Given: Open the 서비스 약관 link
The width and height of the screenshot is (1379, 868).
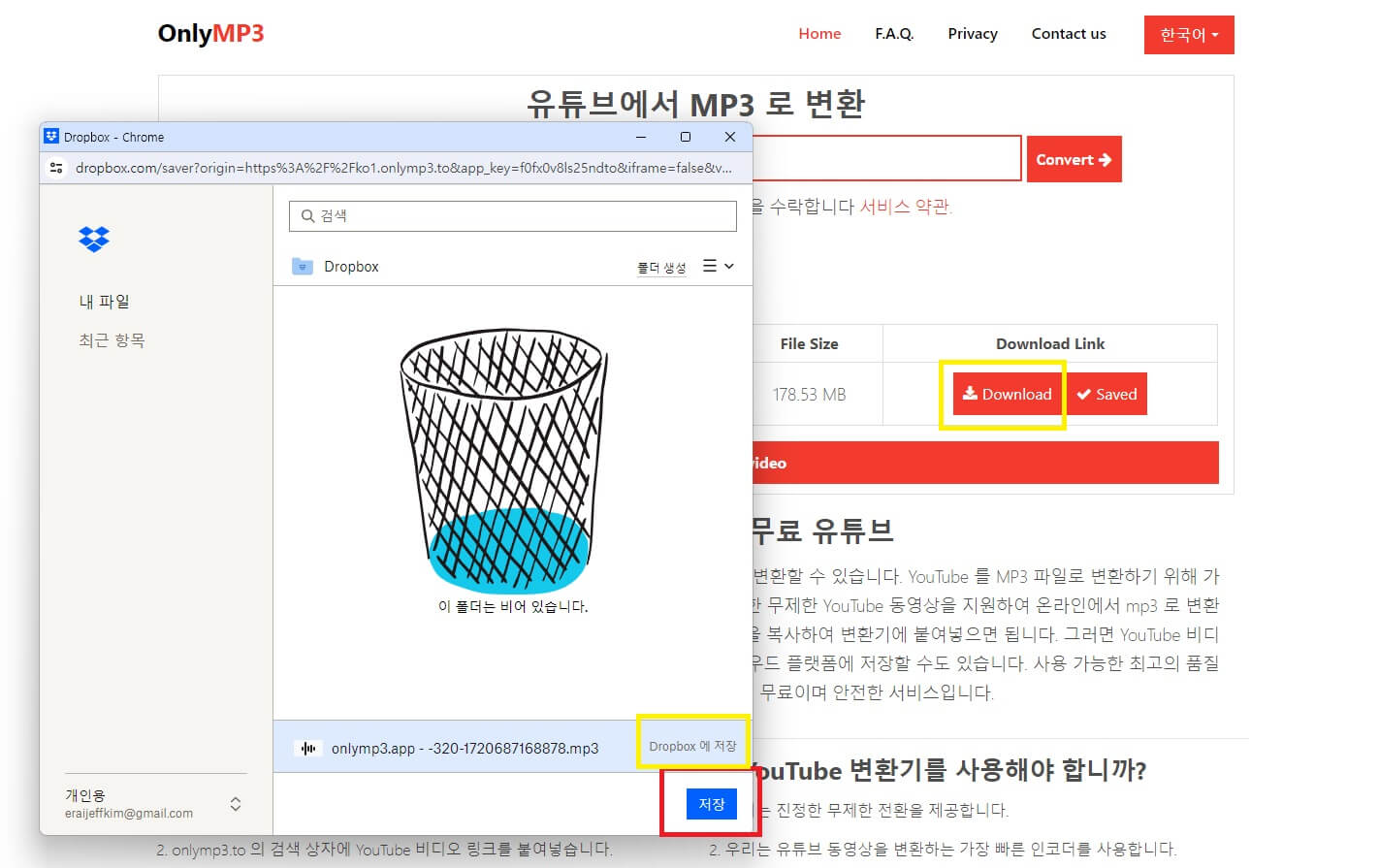Looking at the screenshot, I should click(x=906, y=207).
